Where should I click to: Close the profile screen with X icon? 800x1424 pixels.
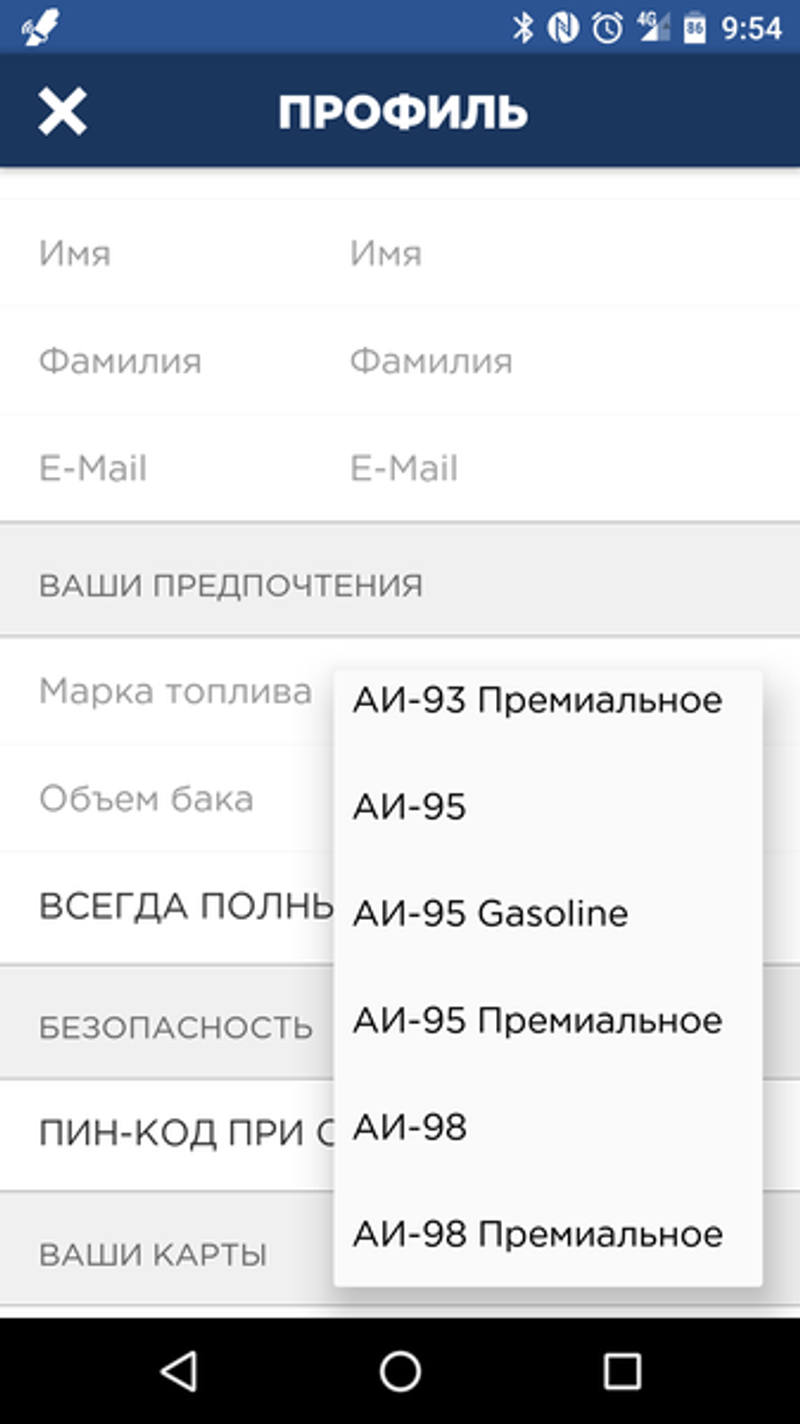point(63,110)
